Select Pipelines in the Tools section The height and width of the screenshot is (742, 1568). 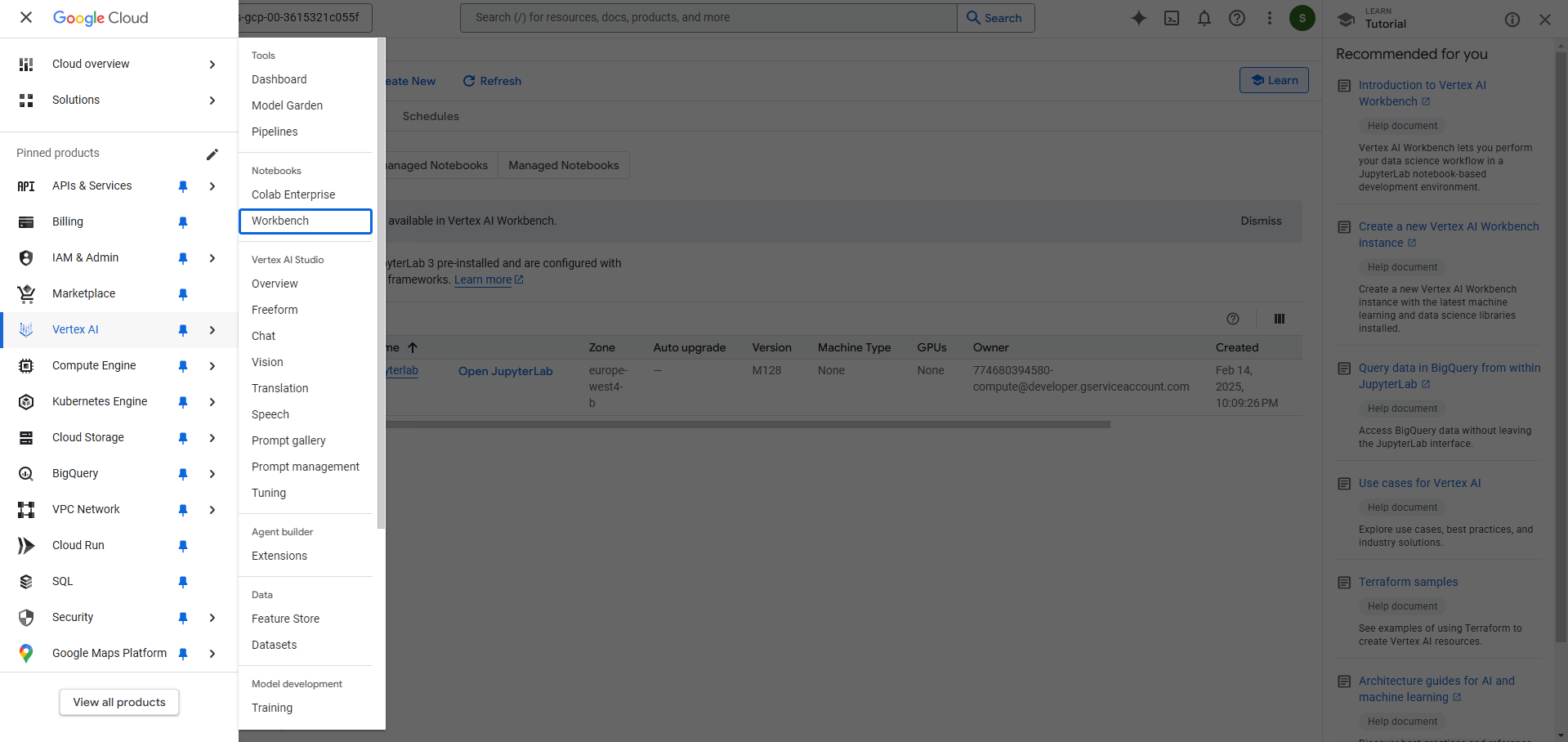coord(306,132)
